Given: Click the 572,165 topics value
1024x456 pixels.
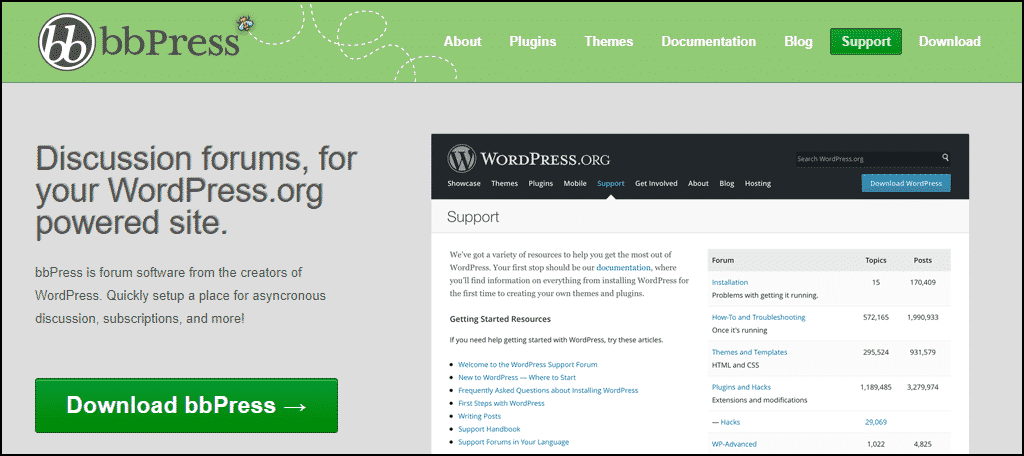Looking at the screenshot, I should [x=876, y=317].
